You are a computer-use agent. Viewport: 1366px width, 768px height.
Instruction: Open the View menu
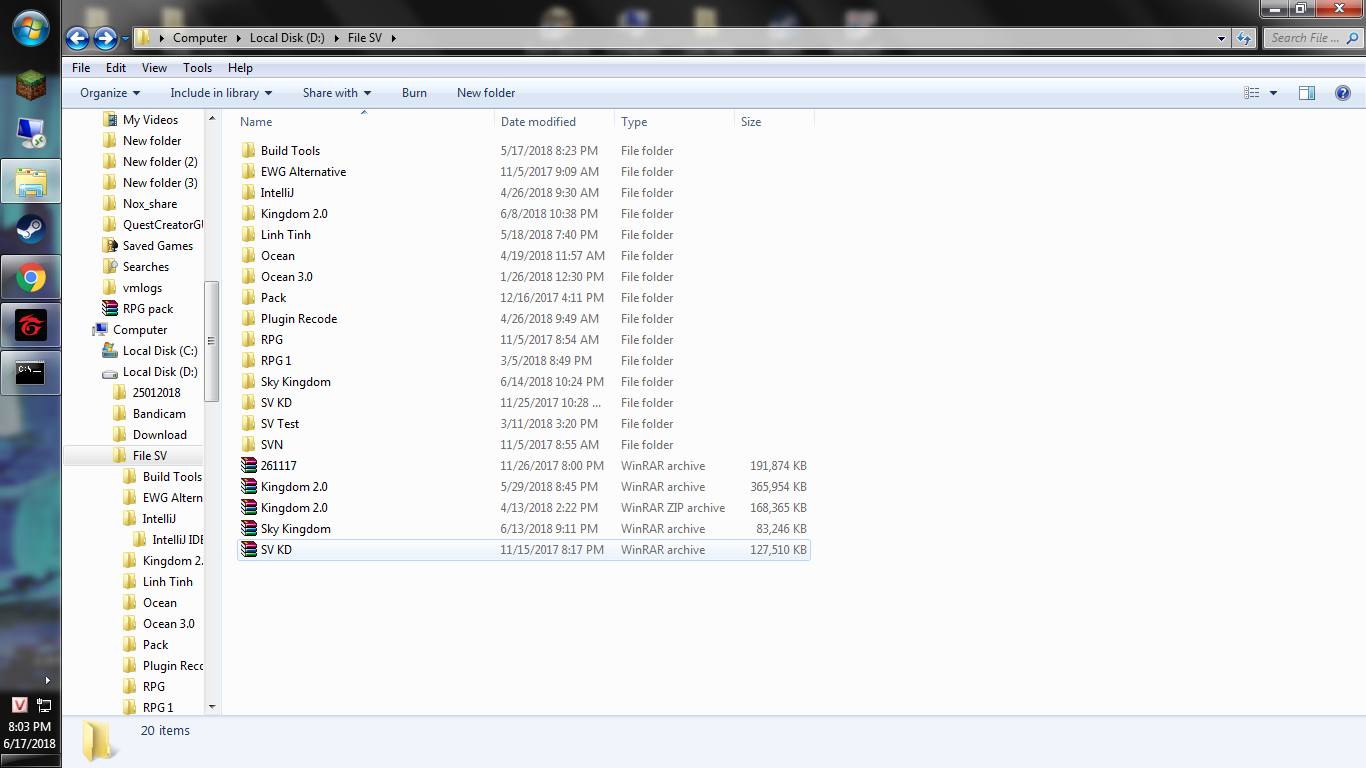154,68
